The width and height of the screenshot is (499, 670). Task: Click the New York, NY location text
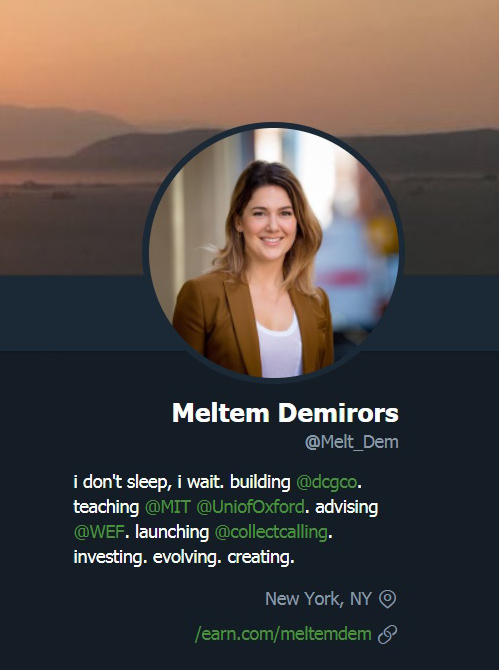318,599
